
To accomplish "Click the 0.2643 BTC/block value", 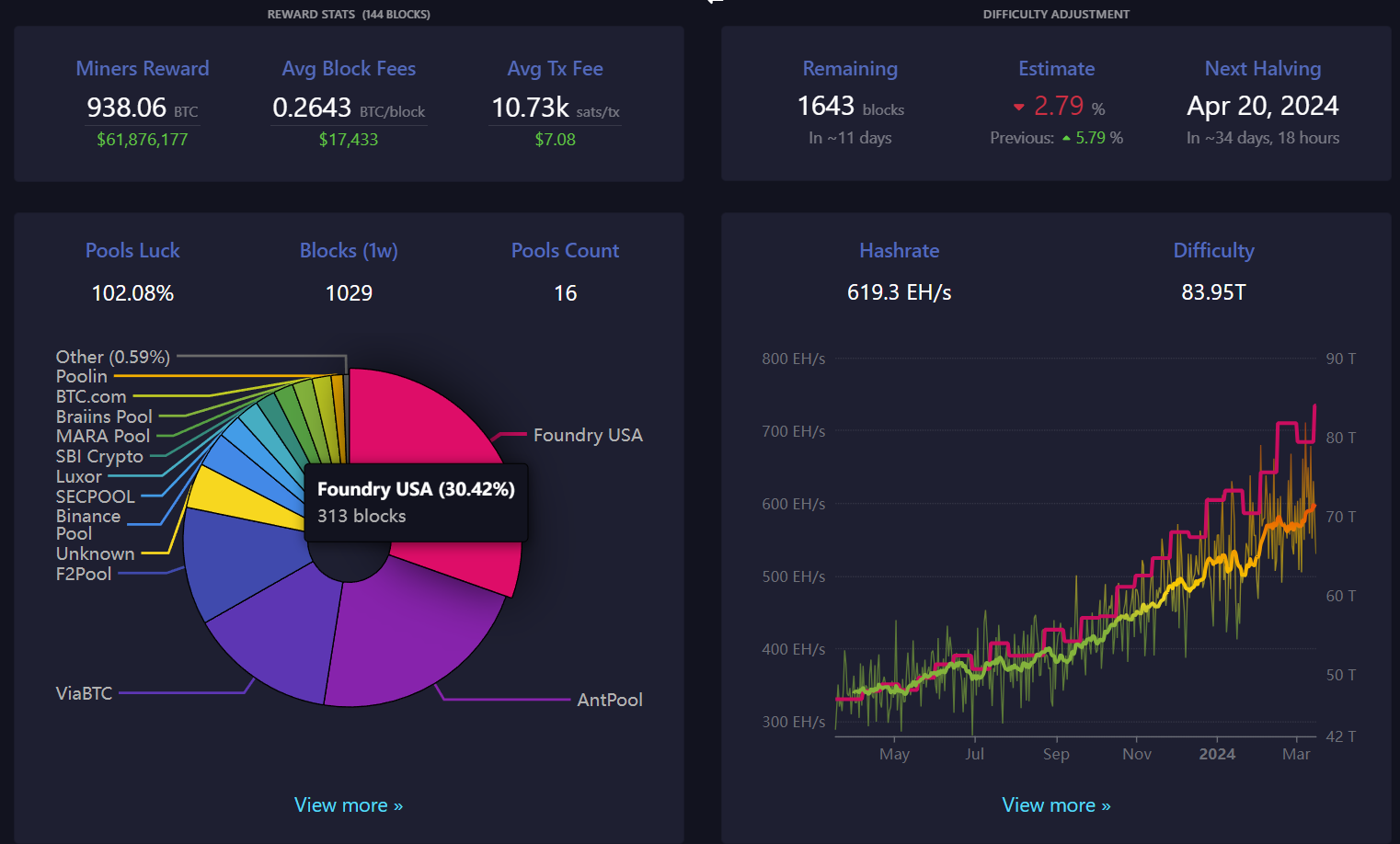I will click(x=349, y=108).
